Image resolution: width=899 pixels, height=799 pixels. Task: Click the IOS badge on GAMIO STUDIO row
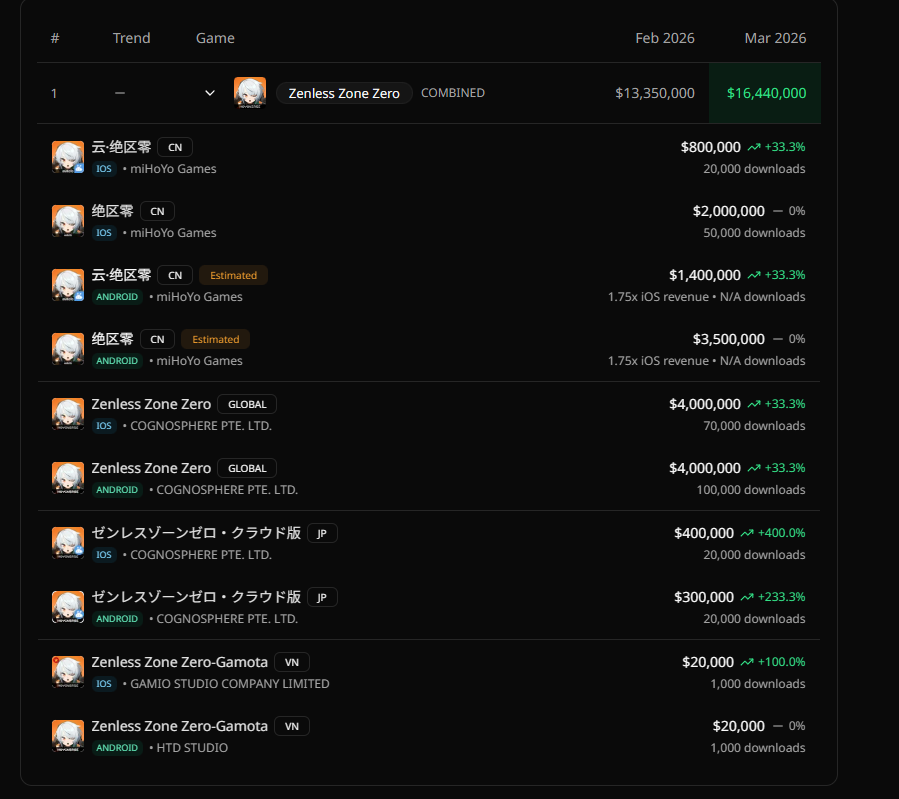104,684
